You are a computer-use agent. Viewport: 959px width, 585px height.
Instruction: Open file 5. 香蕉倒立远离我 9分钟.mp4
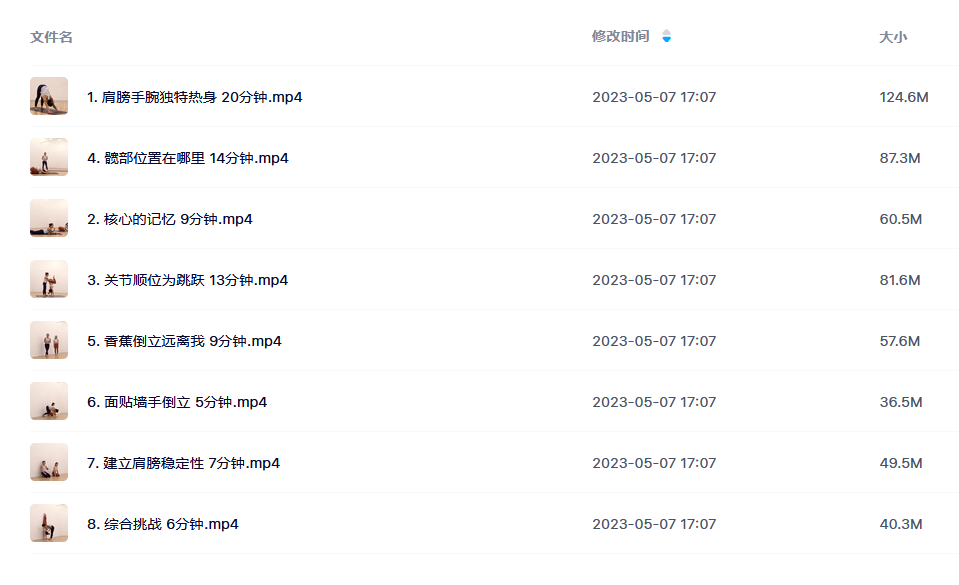[184, 341]
